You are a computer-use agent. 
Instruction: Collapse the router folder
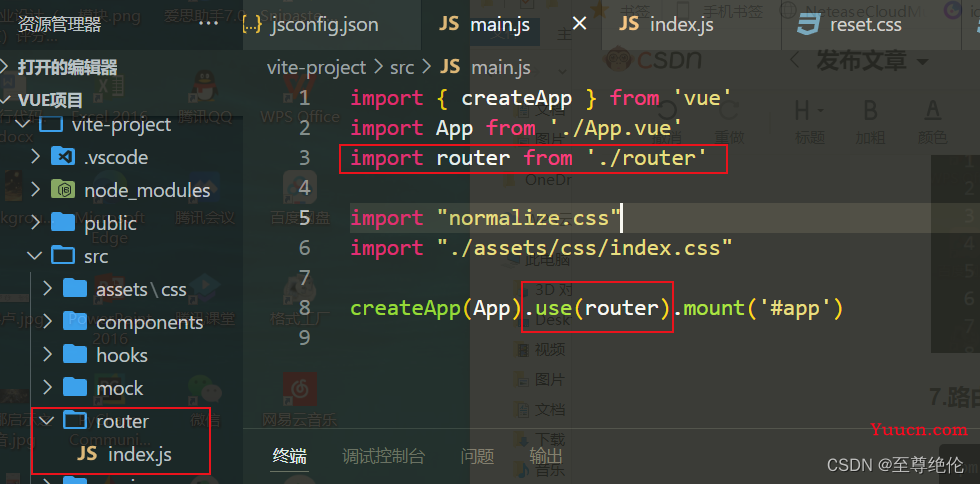coord(45,420)
